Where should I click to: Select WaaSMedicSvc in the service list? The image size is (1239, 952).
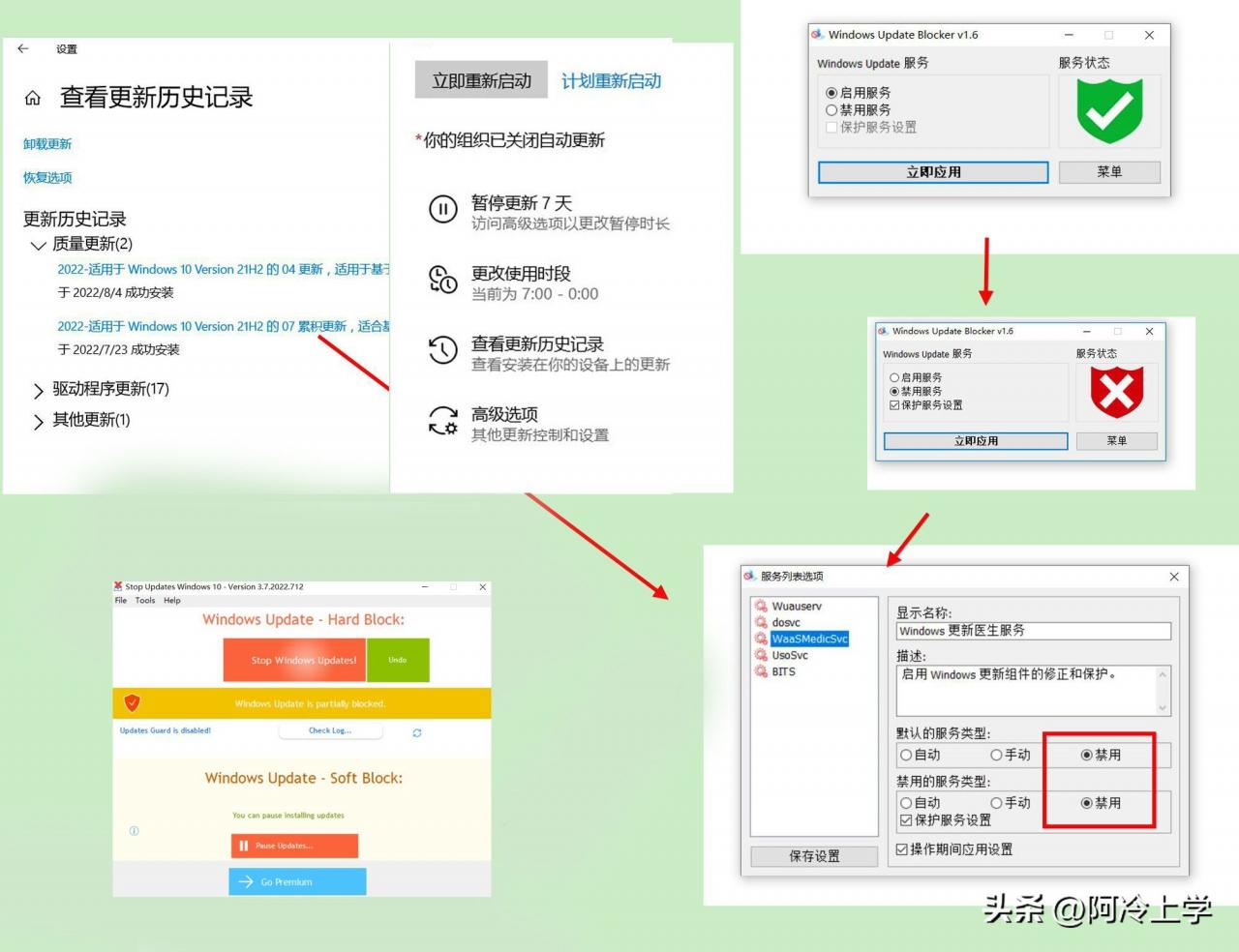(809, 640)
